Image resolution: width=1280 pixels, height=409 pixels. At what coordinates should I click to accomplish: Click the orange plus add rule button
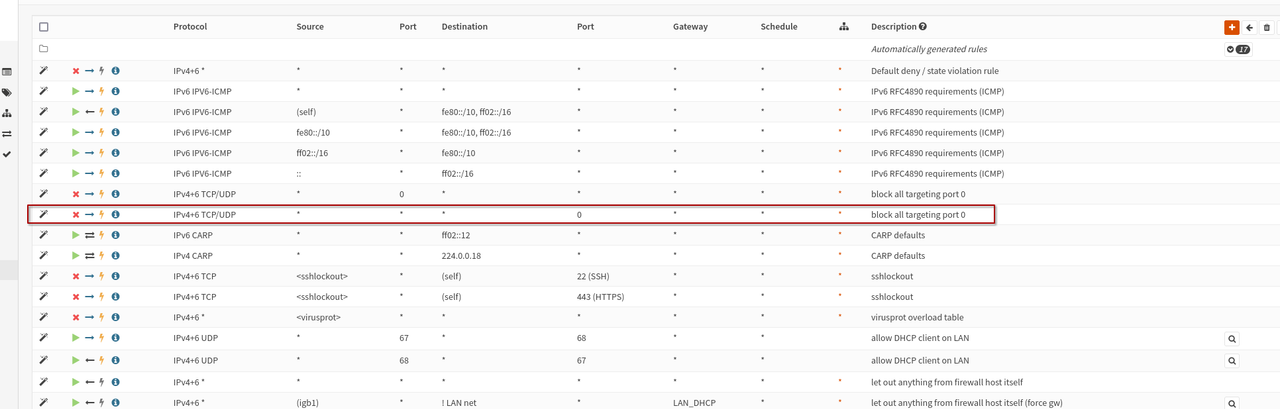[x=1231, y=28]
